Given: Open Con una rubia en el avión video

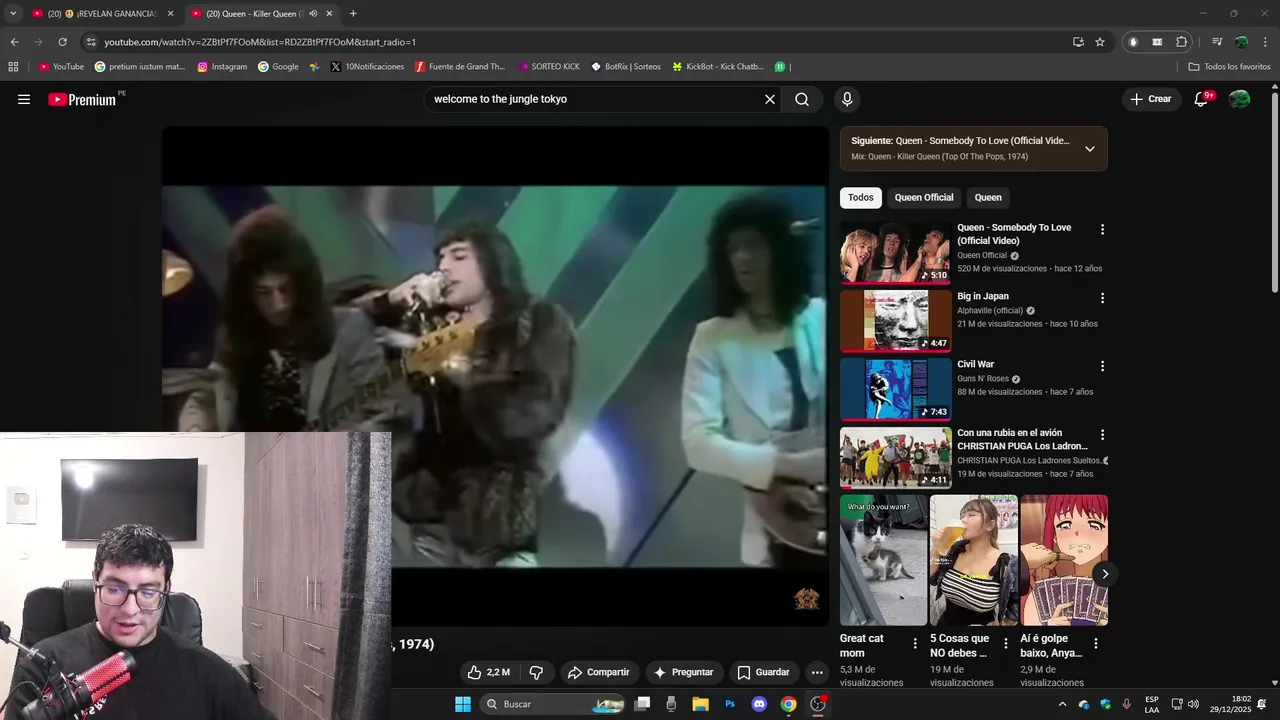Looking at the screenshot, I should [895, 458].
